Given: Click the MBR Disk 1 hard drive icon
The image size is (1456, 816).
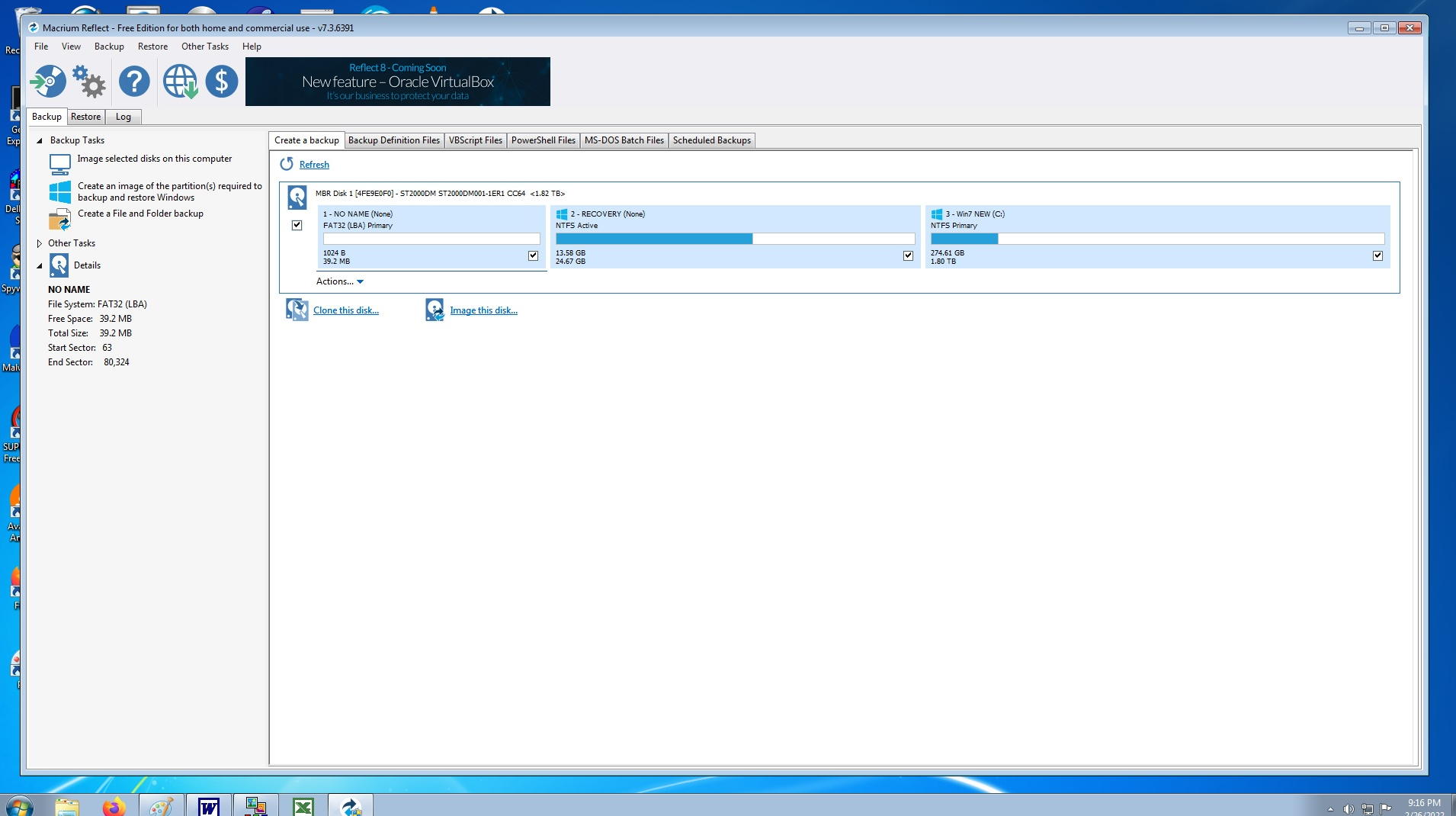Looking at the screenshot, I should tap(297, 198).
